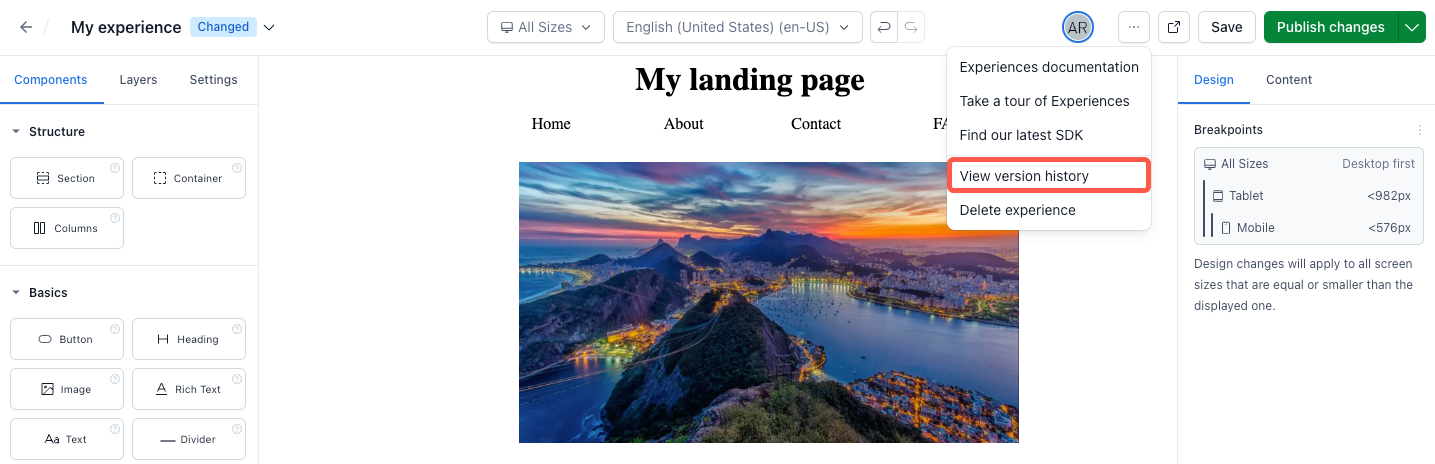This screenshot has height=464, width=1435.
Task: Click the landing page hero image
Action: (x=769, y=302)
